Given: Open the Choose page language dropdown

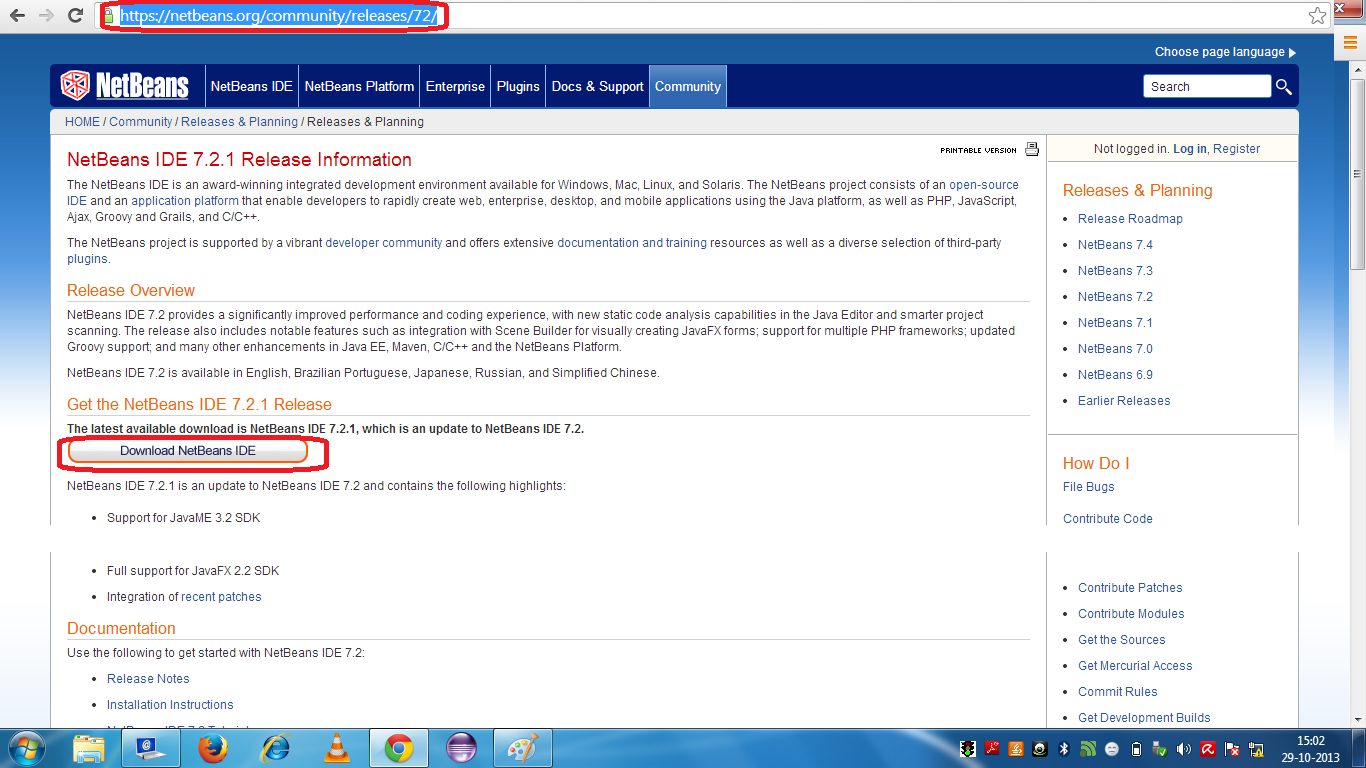Looking at the screenshot, I should pos(1225,52).
